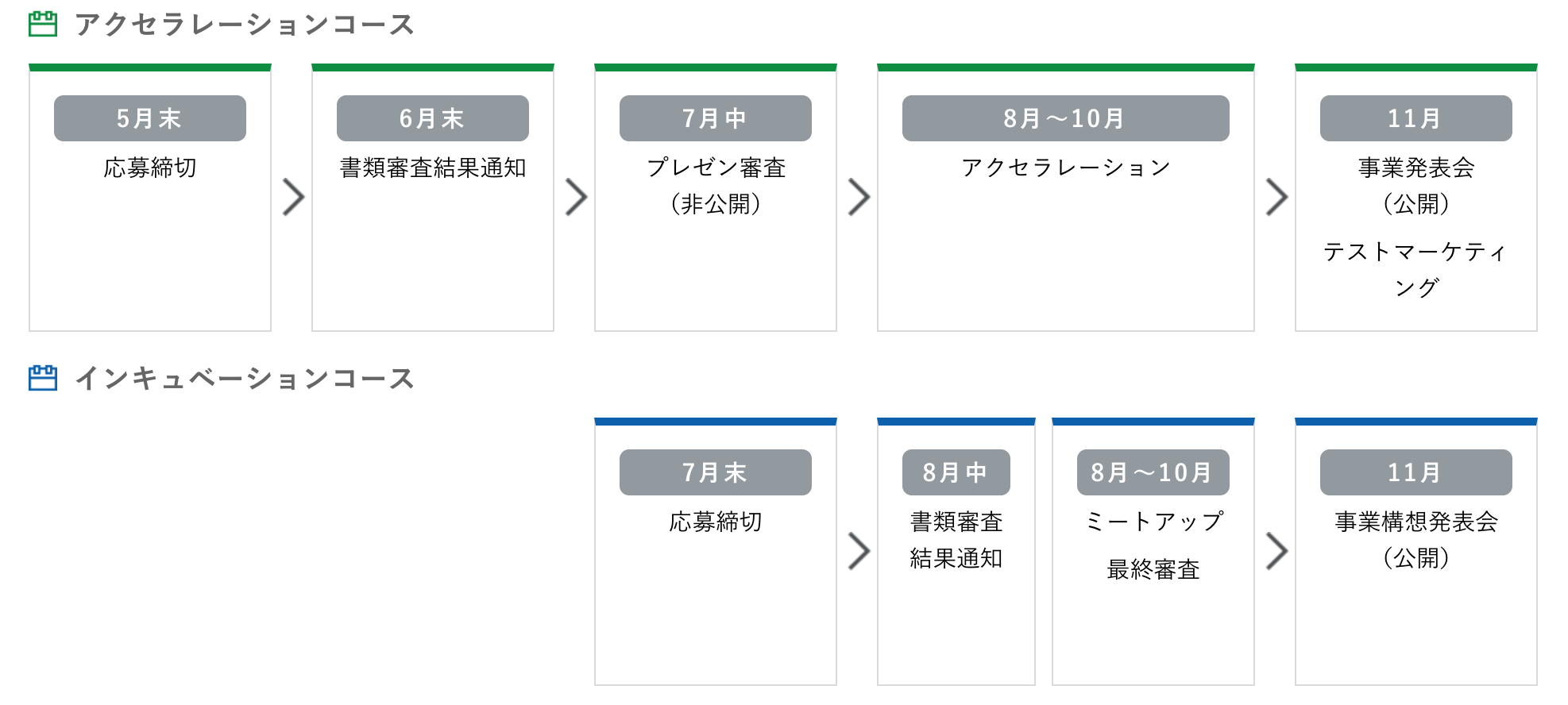1568x705 pixels.
Task: Click the chevron before 事業発表会 card
Action: coord(1276,197)
